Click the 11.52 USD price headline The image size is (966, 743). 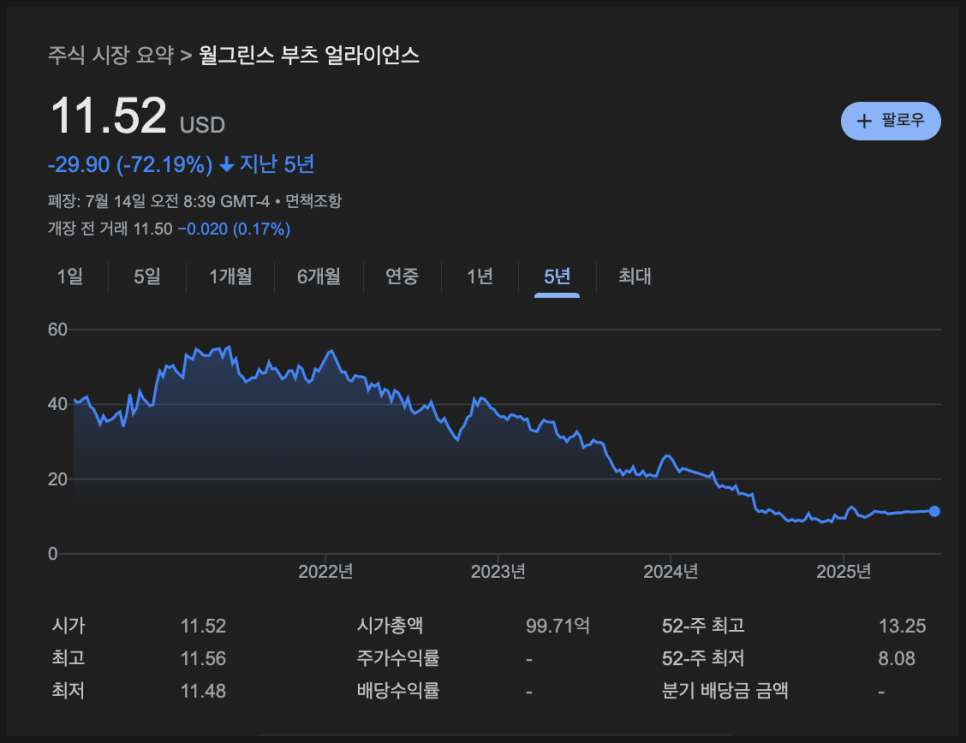(x=137, y=116)
